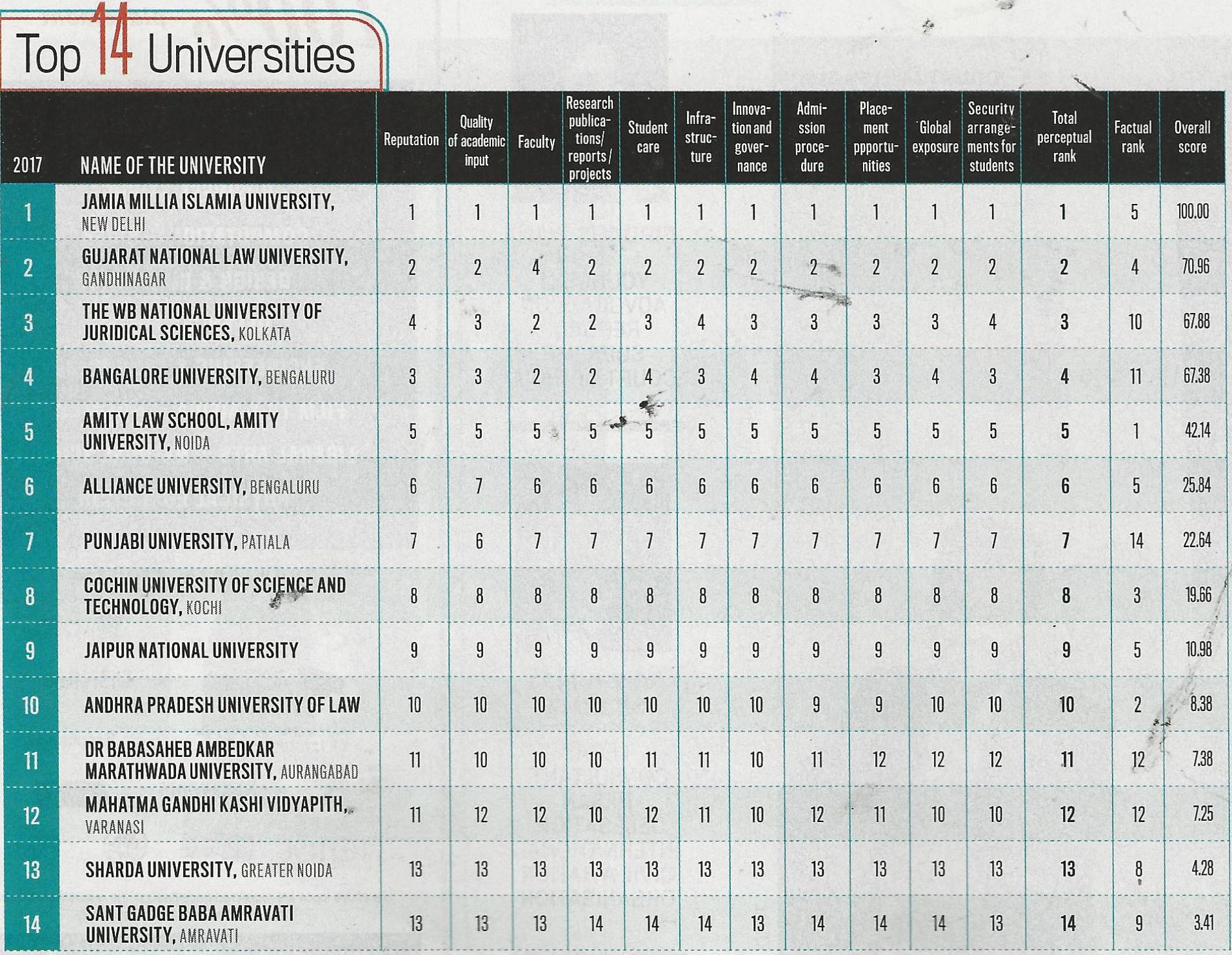Select Alliance University, Bengaluru name
This screenshot has height=955, width=1232.
201,486
